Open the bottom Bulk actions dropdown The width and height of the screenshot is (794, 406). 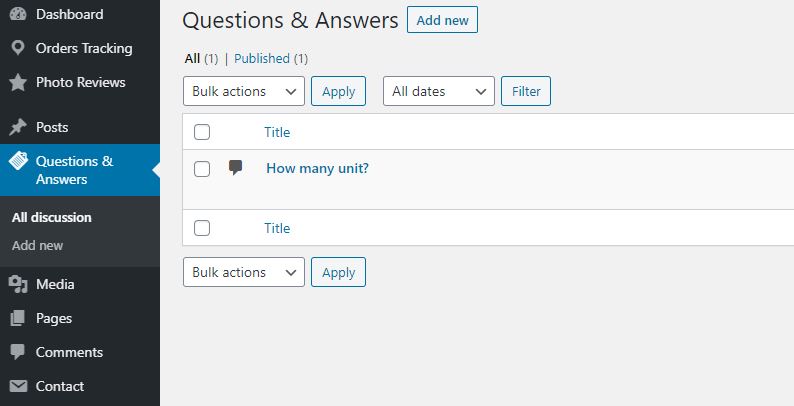click(243, 272)
